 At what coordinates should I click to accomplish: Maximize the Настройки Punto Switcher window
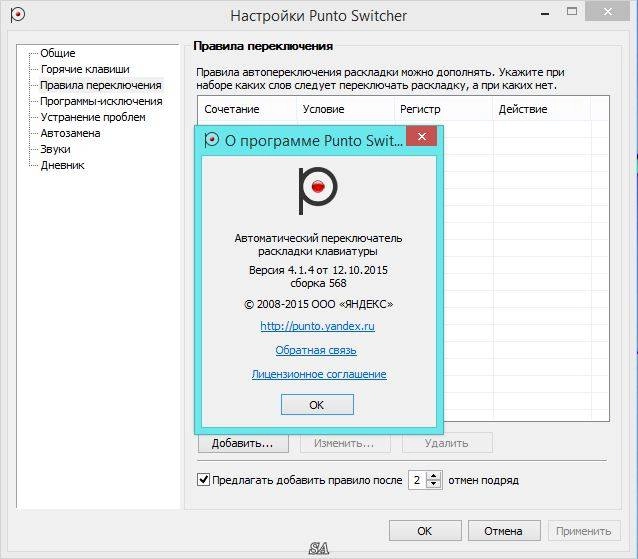pos(572,11)
